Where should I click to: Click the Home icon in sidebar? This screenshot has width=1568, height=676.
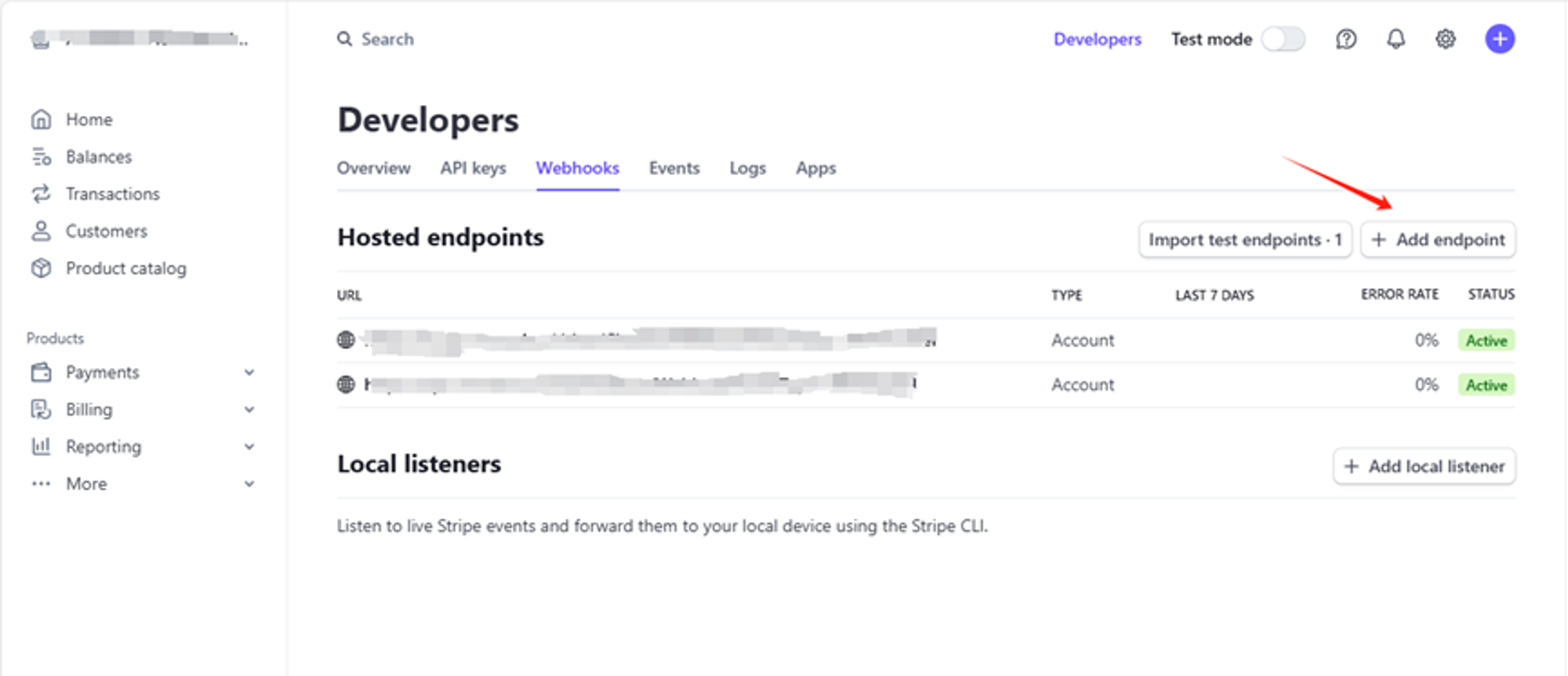click(x=42, y=119)
